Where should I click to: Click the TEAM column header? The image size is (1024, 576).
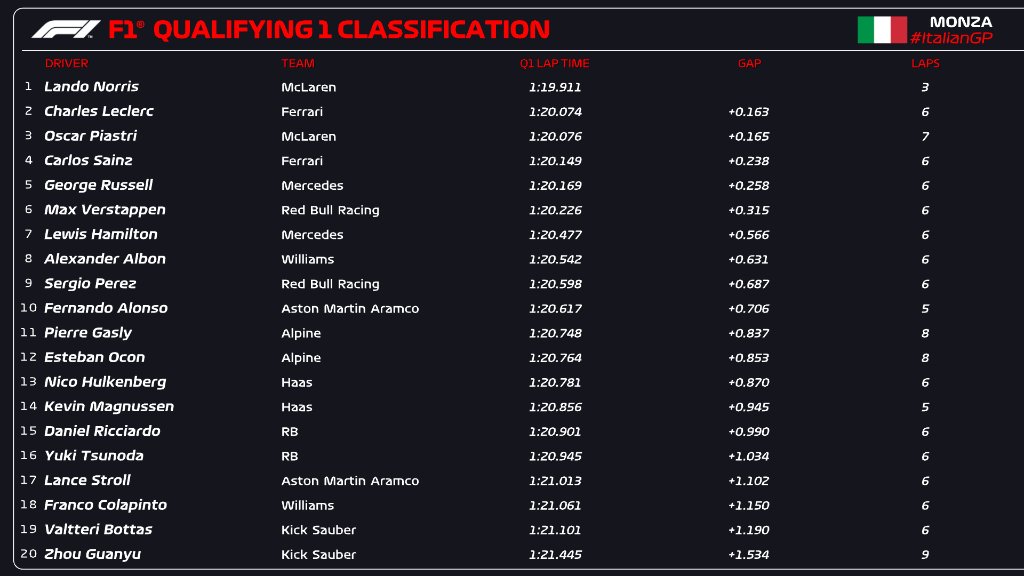coord(298,63)
